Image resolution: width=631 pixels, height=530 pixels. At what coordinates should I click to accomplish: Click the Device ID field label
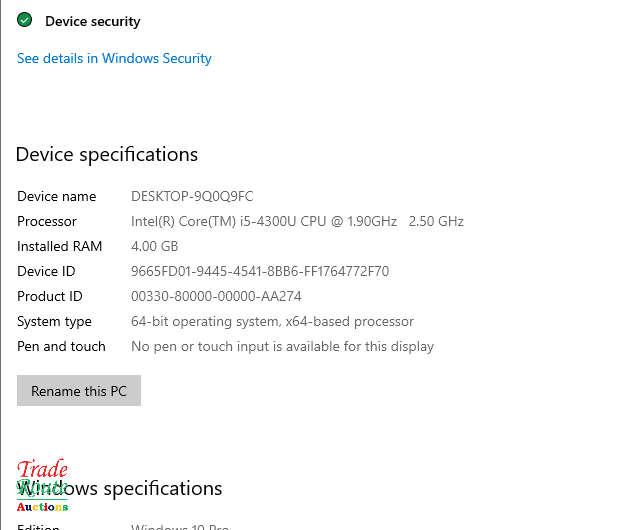pos(46,271)
